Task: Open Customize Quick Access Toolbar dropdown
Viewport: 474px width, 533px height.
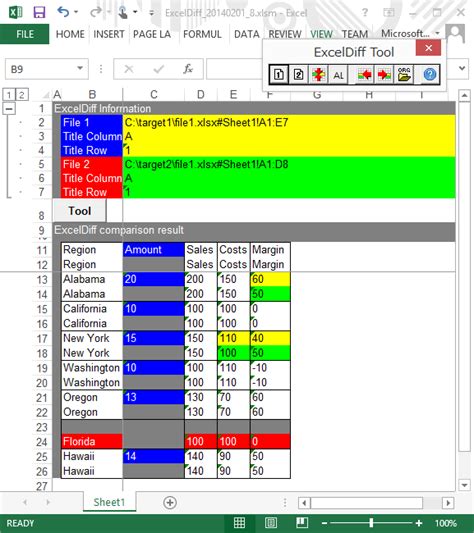Action: click(151, 13)
